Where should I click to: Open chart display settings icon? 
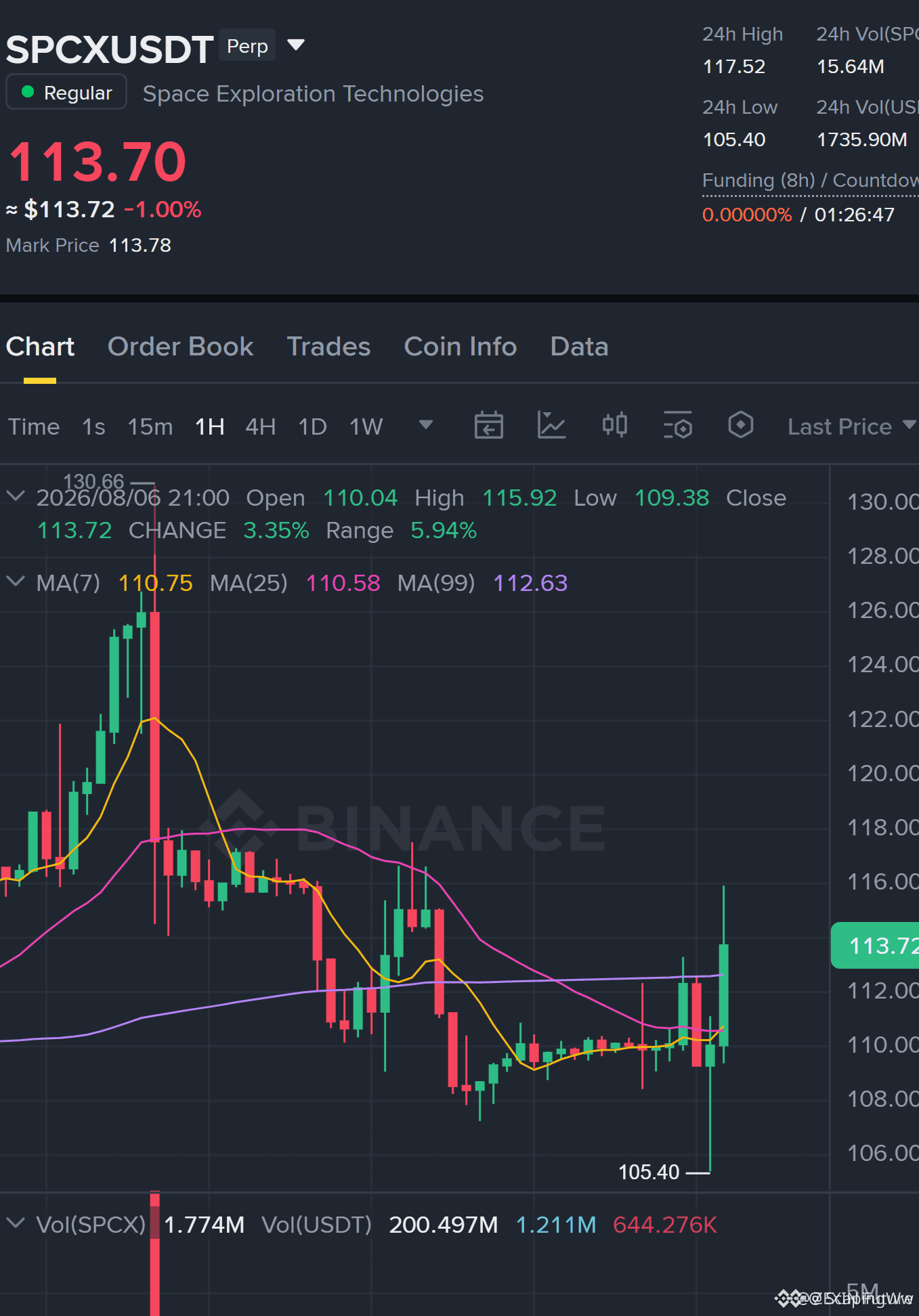(x=678, y=426)
